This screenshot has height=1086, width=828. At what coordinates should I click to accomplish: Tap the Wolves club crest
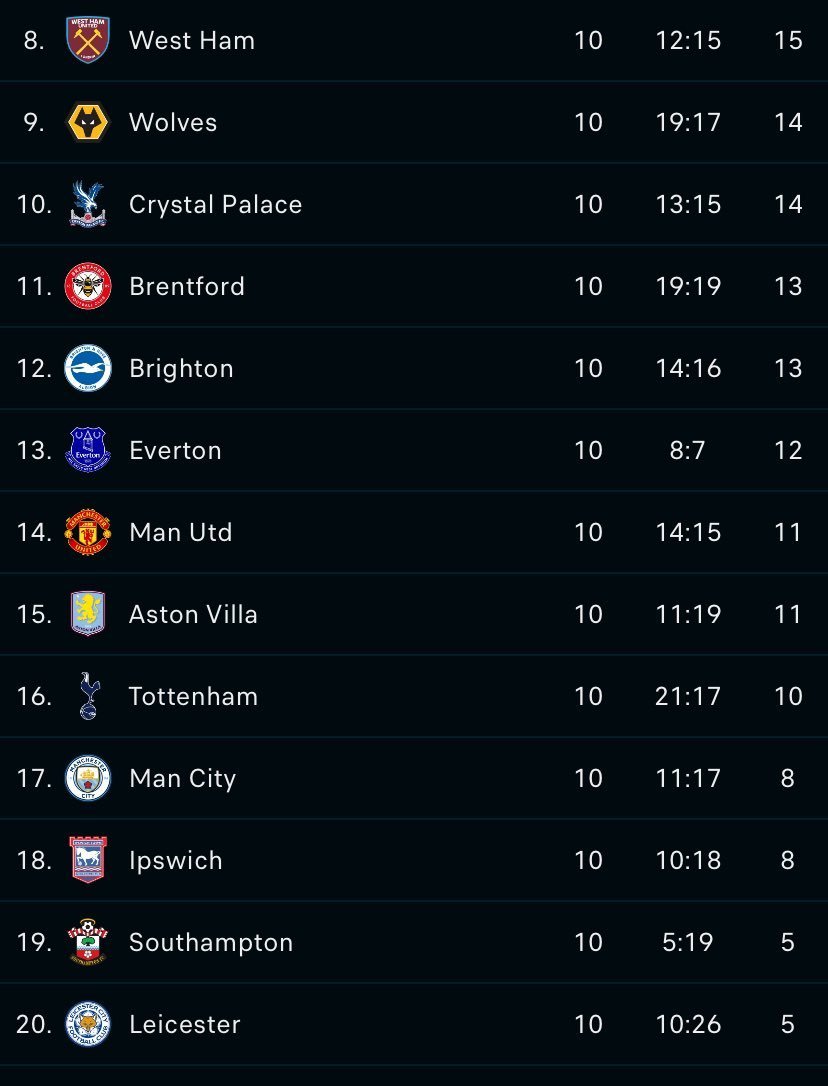pos(88,122)
